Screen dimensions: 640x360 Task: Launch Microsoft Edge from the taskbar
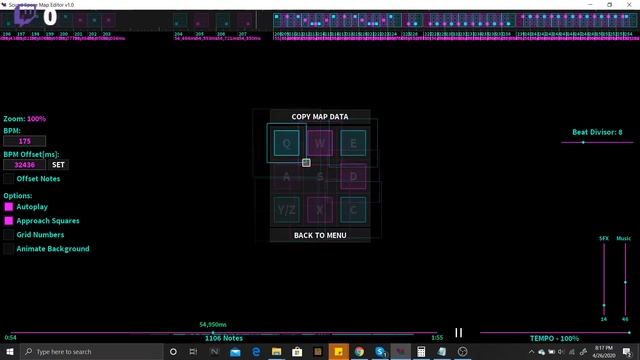[x=256, y=351]
